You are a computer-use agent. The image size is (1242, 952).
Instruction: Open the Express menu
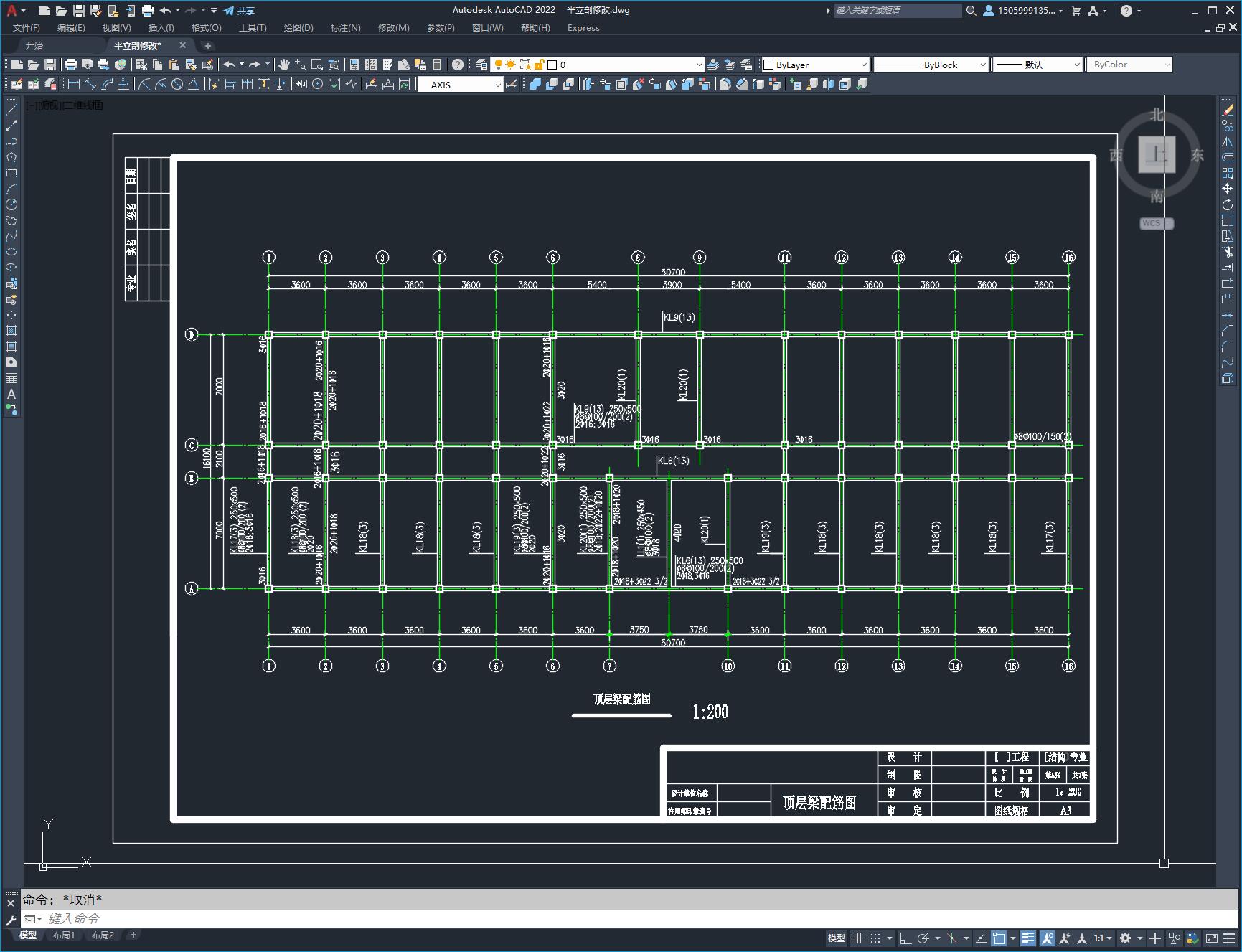point(583,28)
